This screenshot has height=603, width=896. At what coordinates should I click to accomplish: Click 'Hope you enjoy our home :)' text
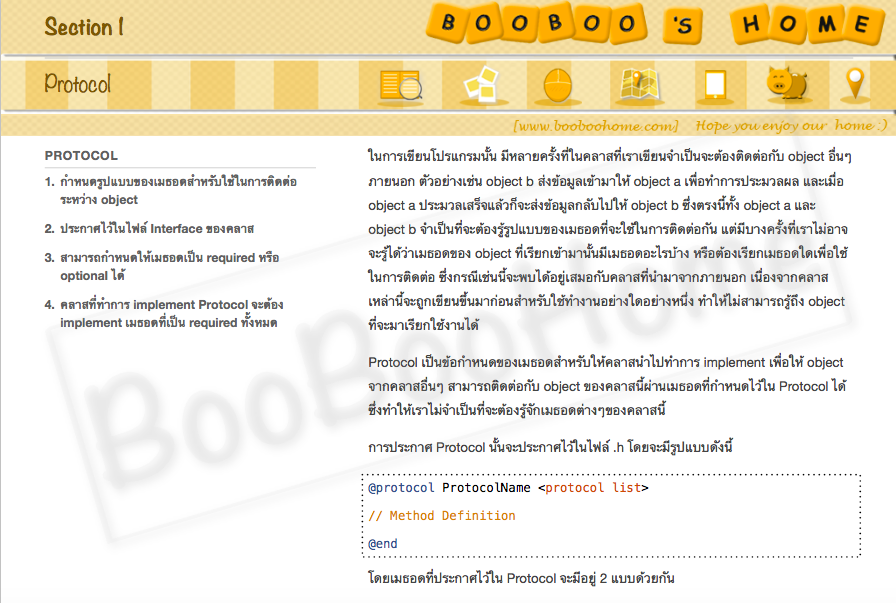click(791, 126)
